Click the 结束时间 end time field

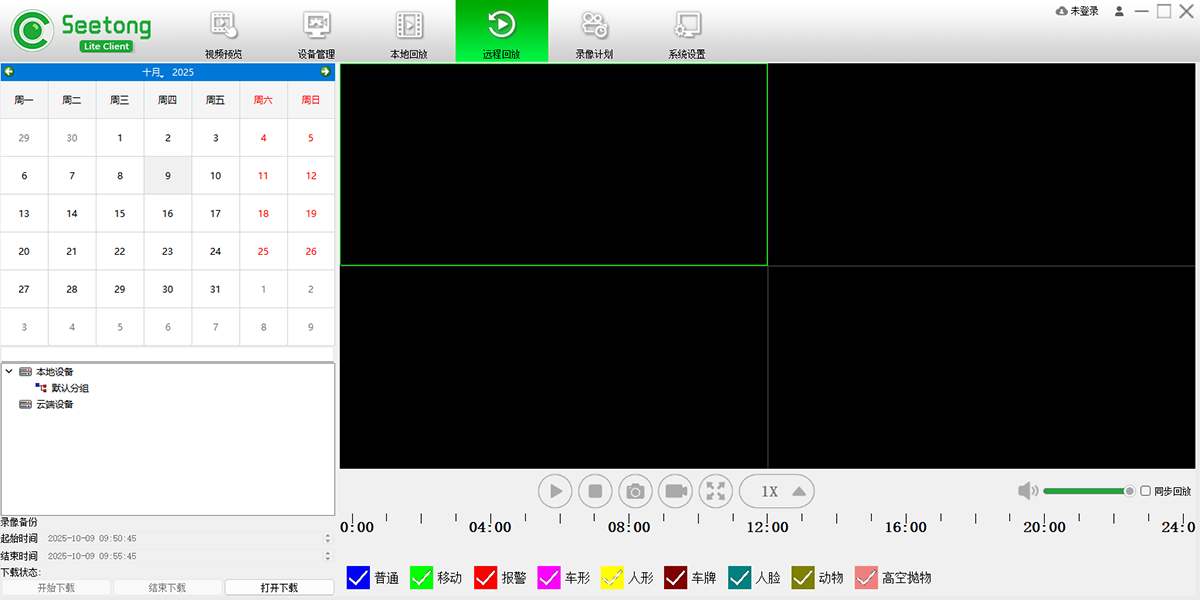(189, 556)
